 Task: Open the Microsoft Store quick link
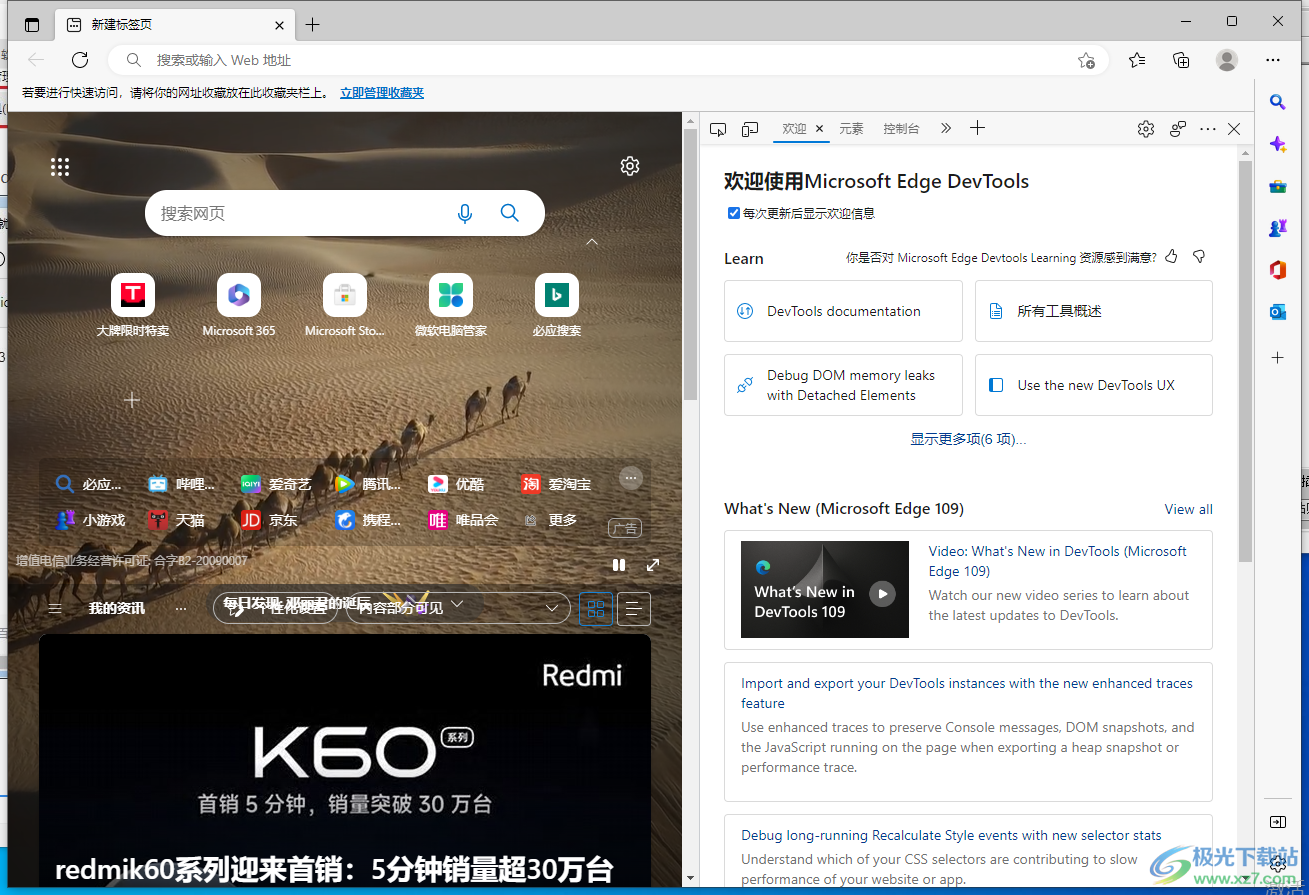[x=345, y=306]
